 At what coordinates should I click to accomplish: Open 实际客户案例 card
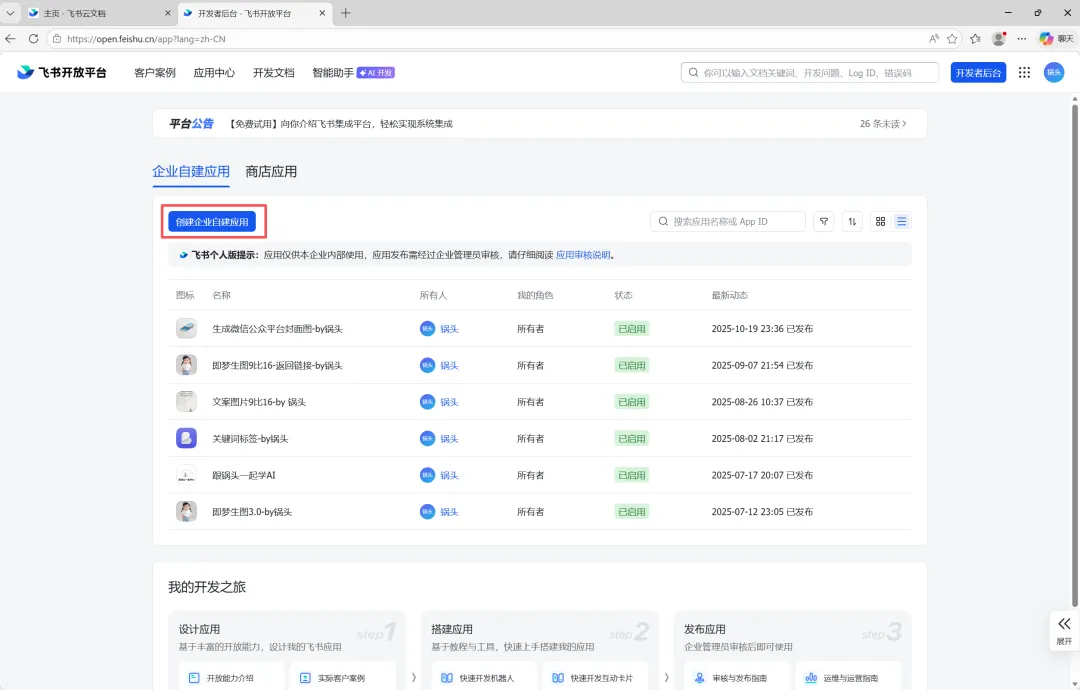point(343,676)
